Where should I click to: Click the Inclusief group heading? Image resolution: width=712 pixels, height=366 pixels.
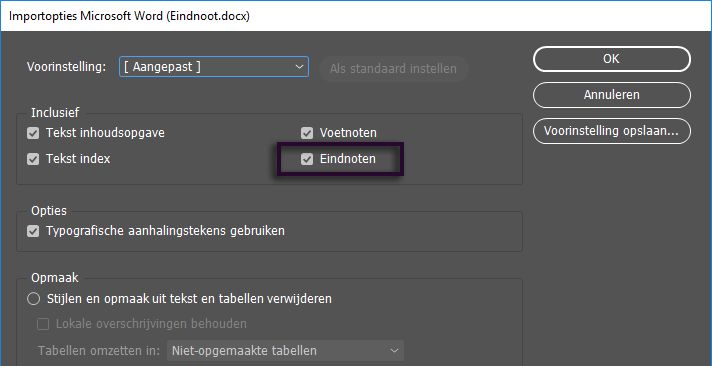[x=55, y=112]
